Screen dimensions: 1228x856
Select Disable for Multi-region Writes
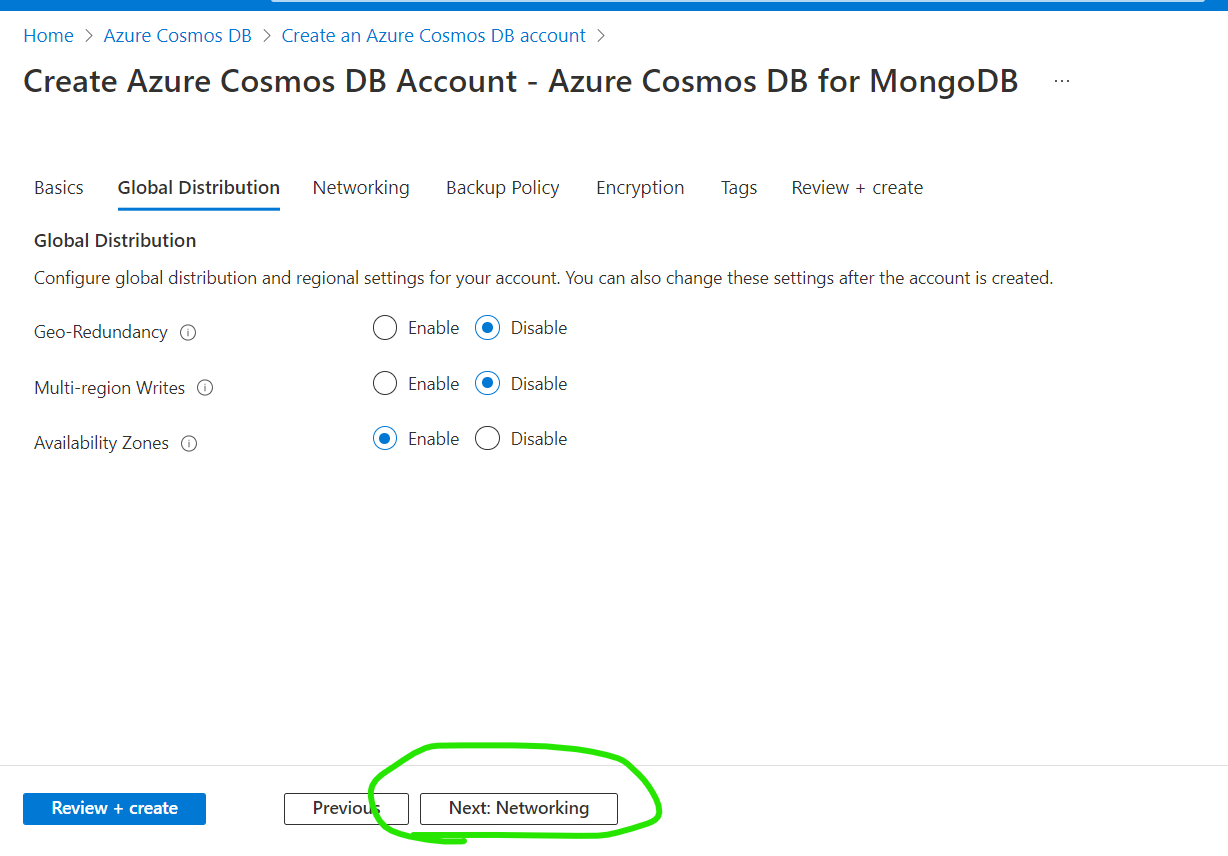(487, 383)
